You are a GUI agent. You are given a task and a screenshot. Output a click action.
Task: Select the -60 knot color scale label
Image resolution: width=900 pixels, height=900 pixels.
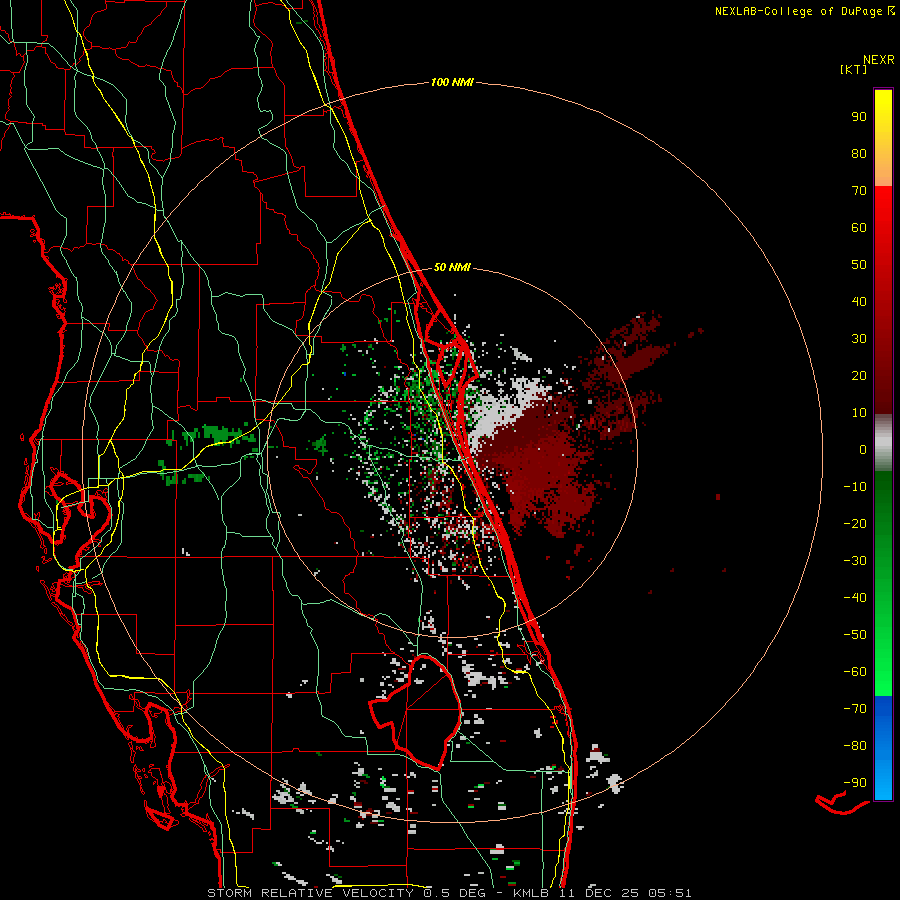coord(855,672)
